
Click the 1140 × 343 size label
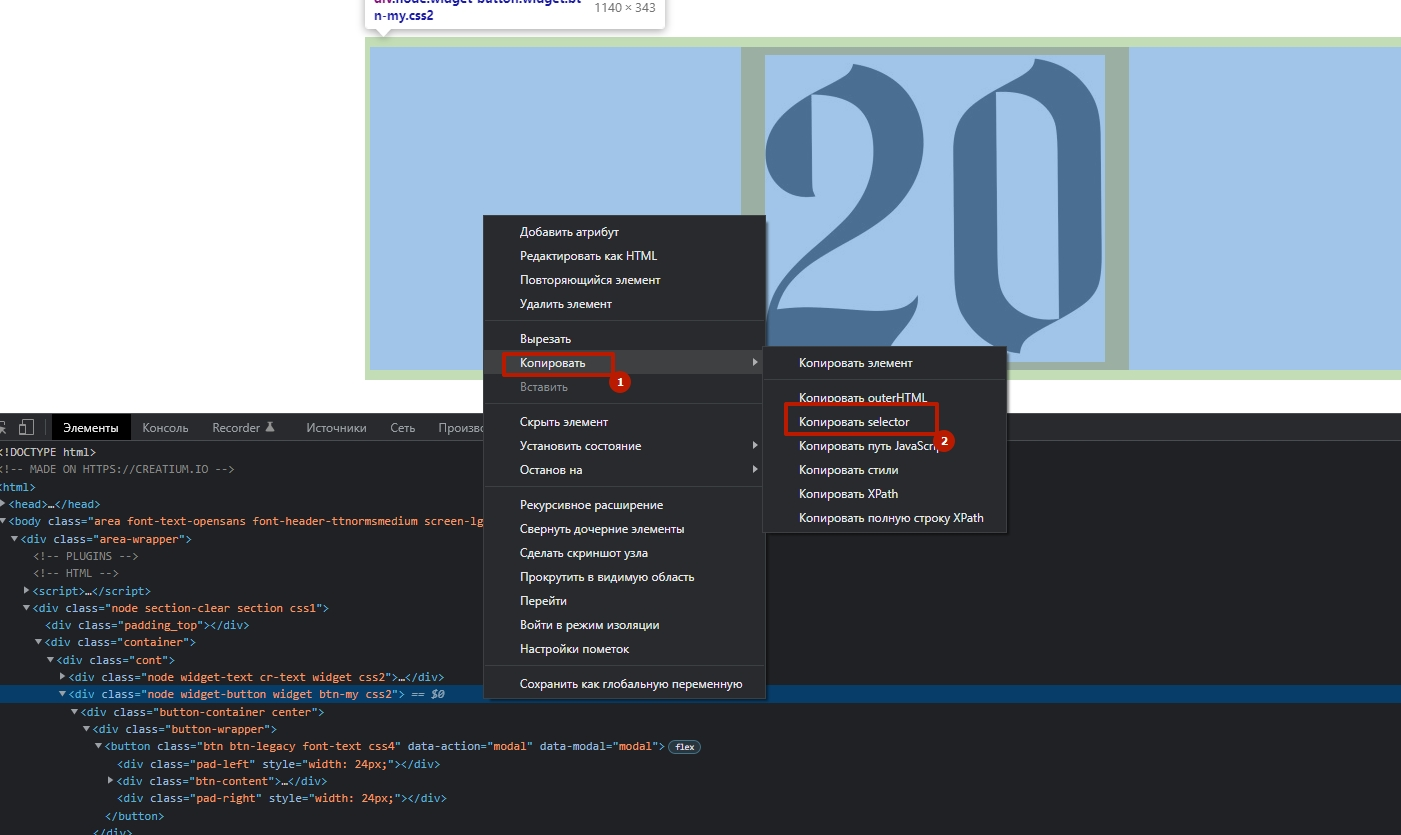point(625,8)
